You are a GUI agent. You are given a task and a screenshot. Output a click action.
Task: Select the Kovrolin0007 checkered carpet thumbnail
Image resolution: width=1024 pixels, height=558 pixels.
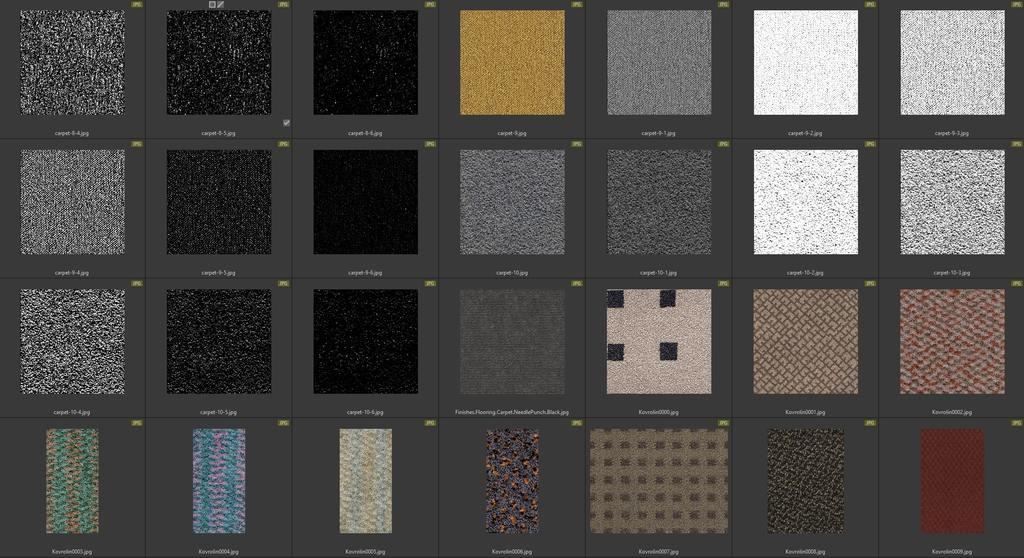[x=658, y=481]
